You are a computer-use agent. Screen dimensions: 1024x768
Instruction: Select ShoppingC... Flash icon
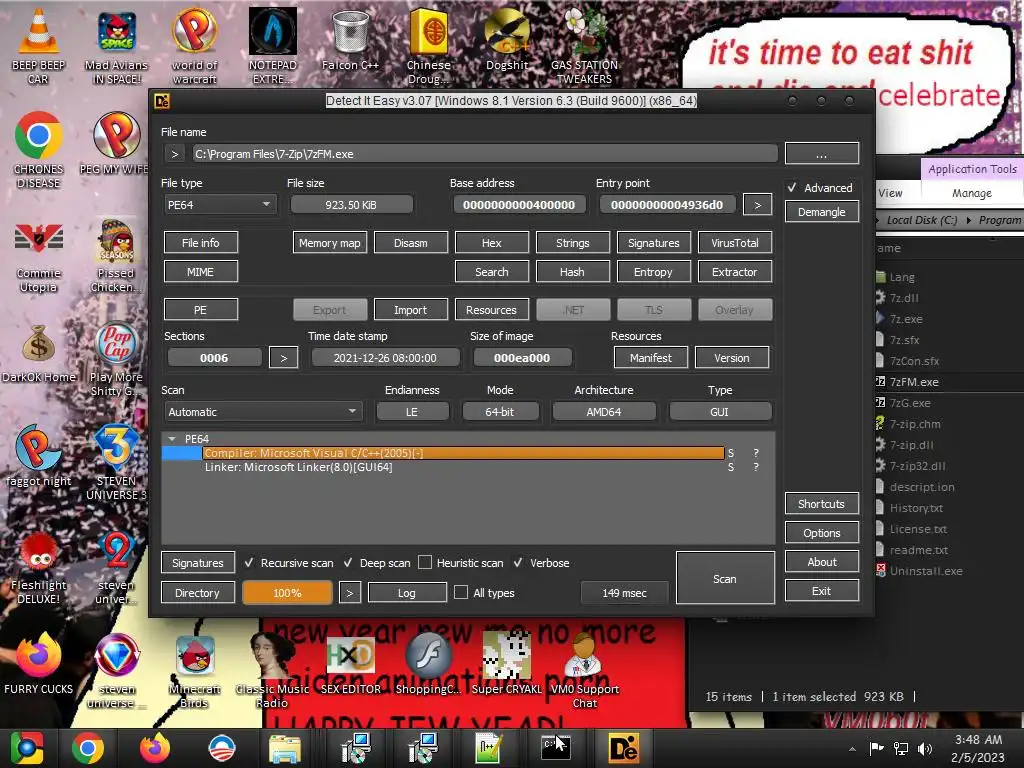point(428,665)
